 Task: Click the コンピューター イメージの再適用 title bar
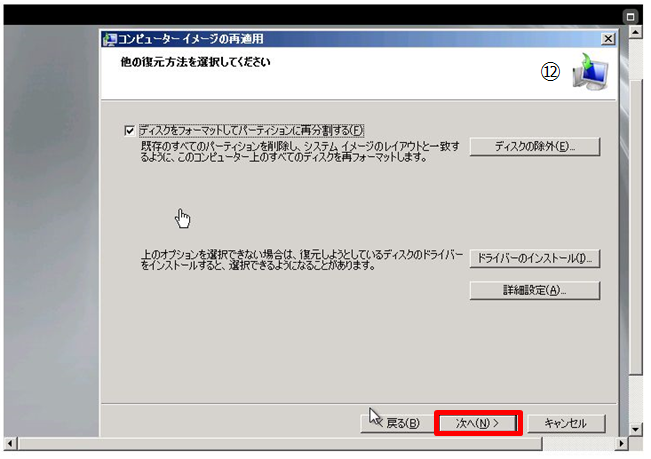click(x=350, y=38)
